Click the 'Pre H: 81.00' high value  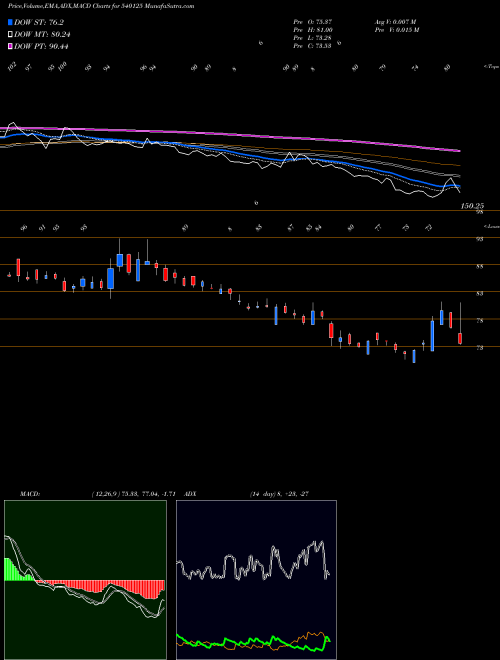(x=313, y=30)
